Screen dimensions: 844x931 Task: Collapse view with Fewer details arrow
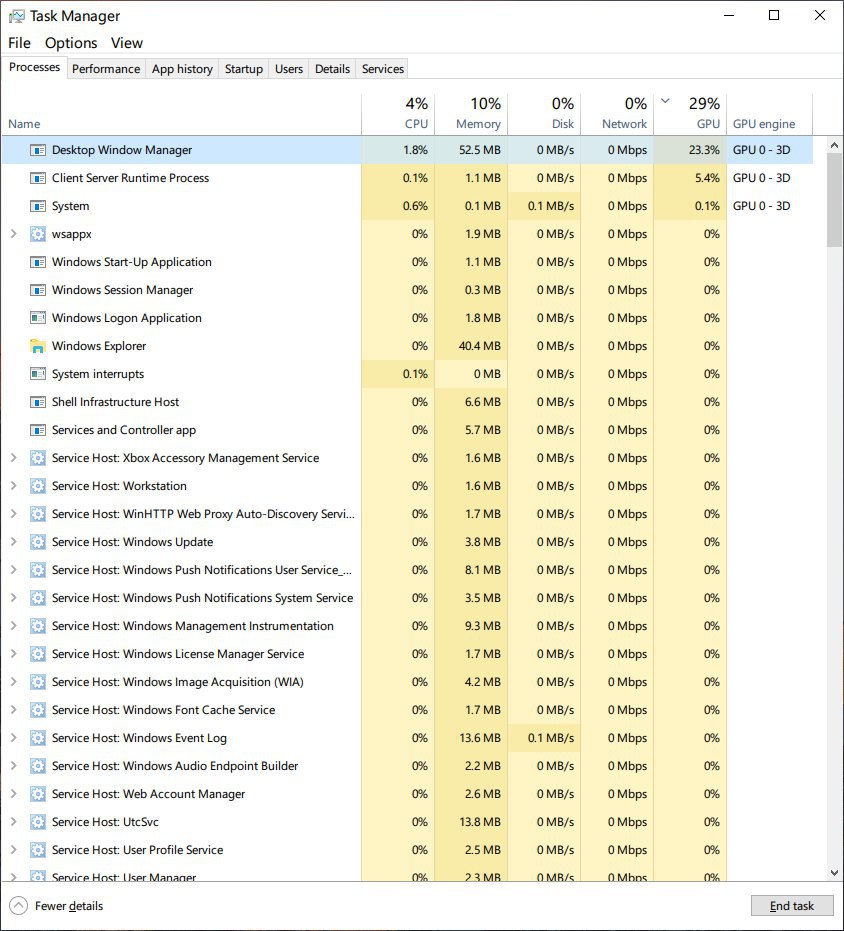coord(18,906)
